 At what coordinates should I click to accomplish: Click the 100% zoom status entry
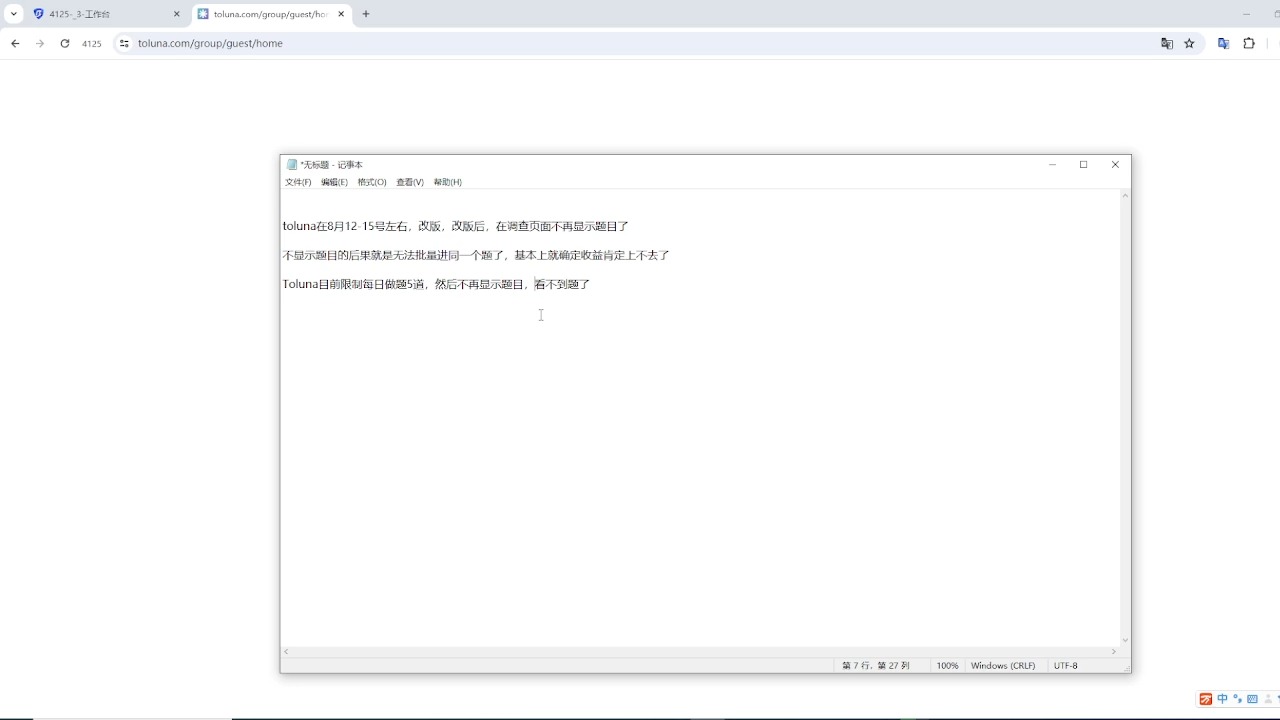tap(947, 665)
